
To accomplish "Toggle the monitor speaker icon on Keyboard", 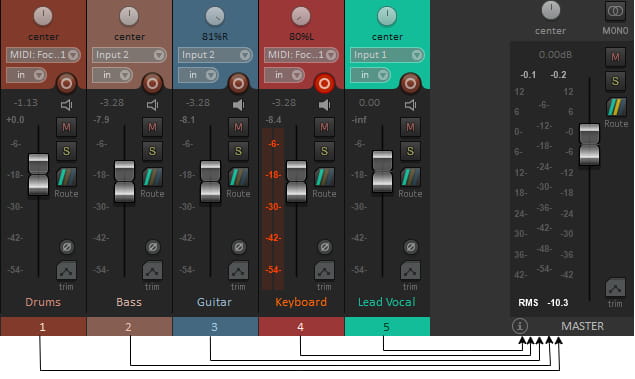I will pyautogui.click(x=324, y=105).
